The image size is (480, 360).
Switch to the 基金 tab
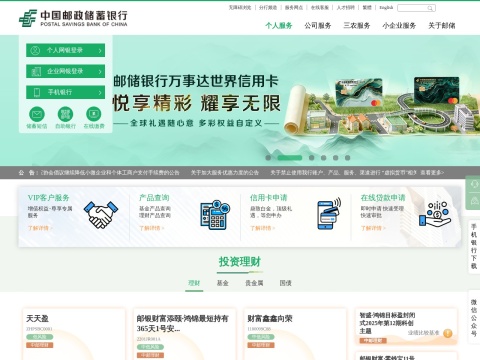click(223, 283)
